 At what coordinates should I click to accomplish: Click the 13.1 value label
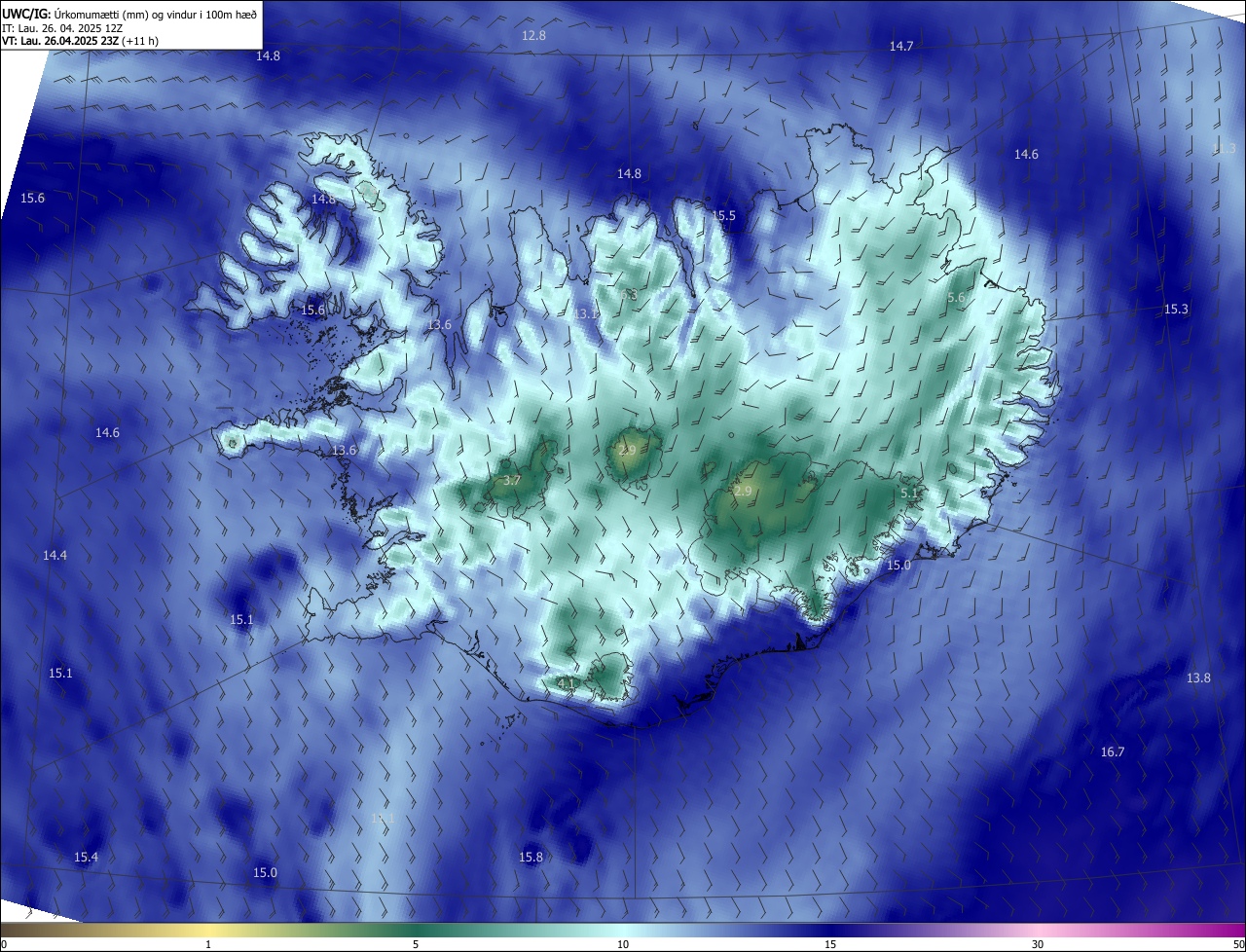[x=586, y=313]
